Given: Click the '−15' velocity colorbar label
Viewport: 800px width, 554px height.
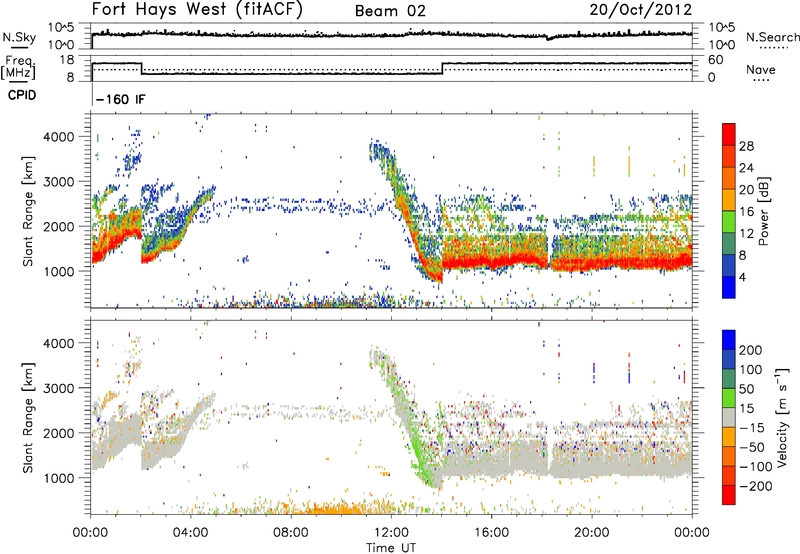Looking at the screenshot, I should coord(752,427).
